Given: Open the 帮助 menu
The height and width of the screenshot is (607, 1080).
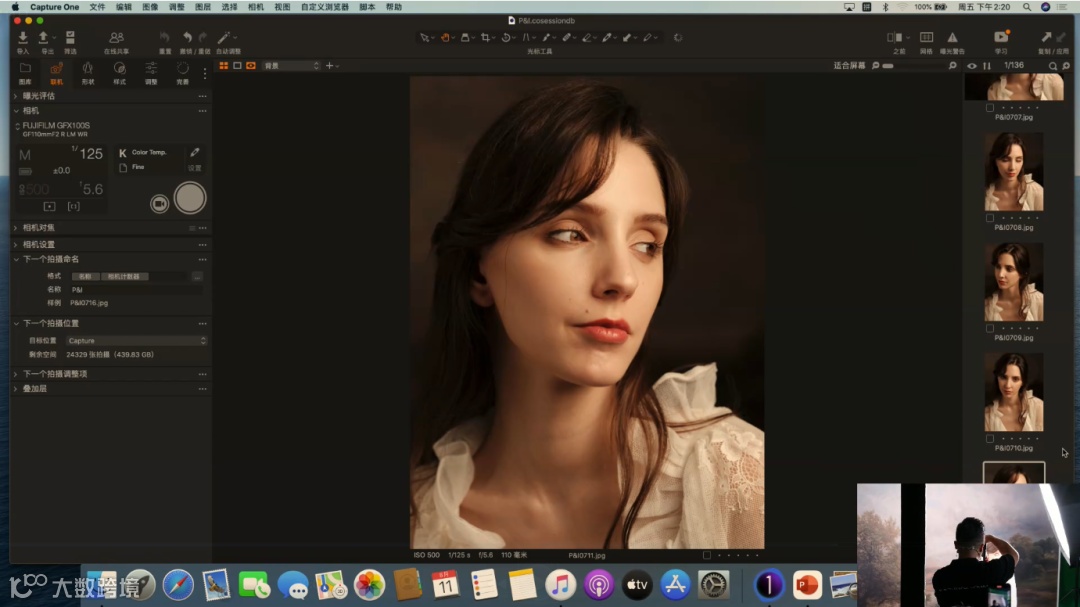Looking at the screenshot, I should pos(393,7).
